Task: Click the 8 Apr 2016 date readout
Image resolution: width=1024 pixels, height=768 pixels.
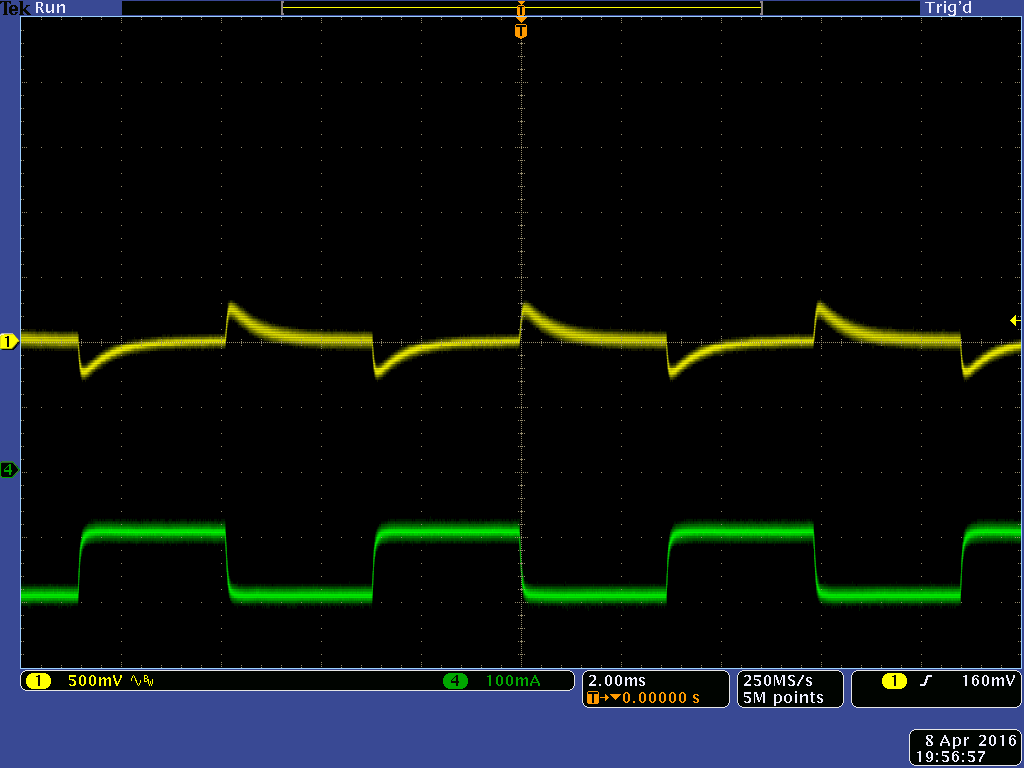Action: coord(970,741)
